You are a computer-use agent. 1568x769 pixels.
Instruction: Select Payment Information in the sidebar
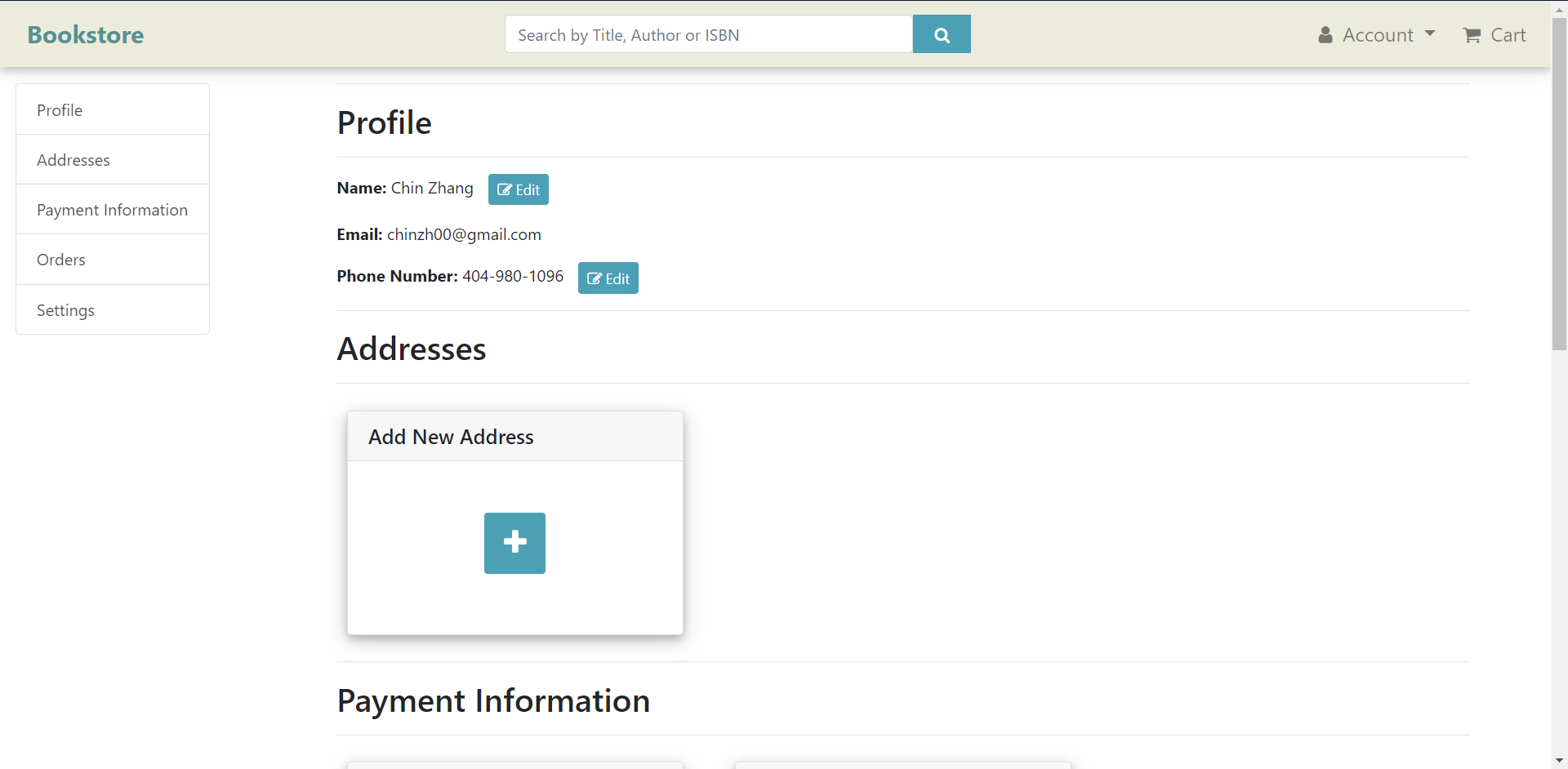tap(113, 210)
